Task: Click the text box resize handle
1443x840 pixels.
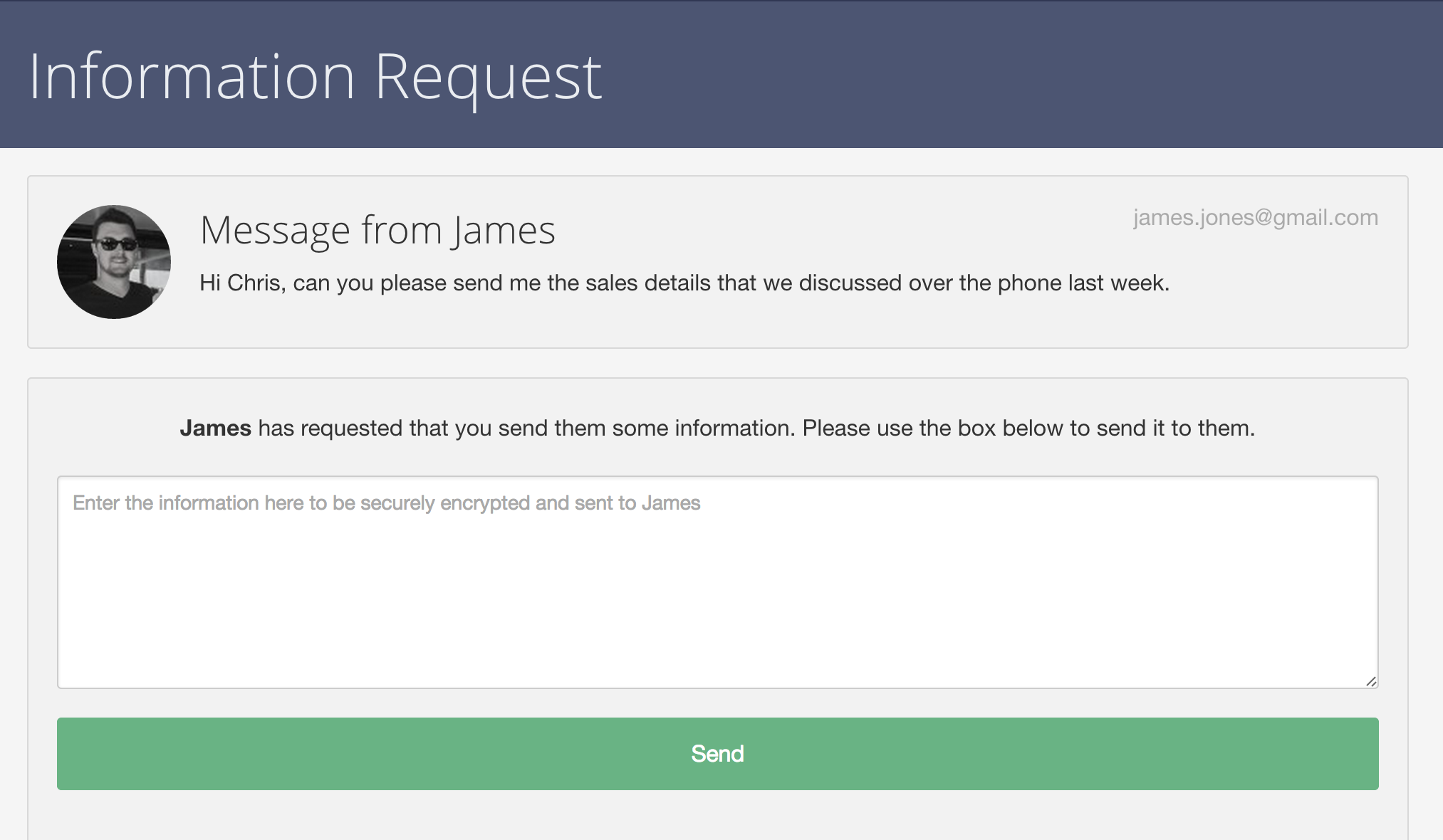Action: [1371, 681]
